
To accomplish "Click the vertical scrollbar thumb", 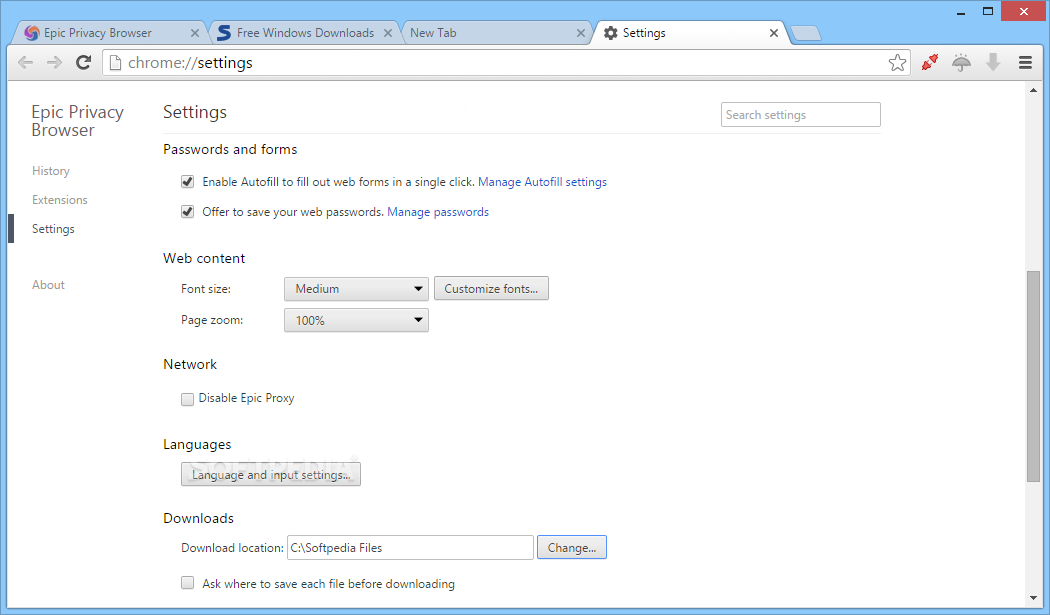I will 1033,376.
